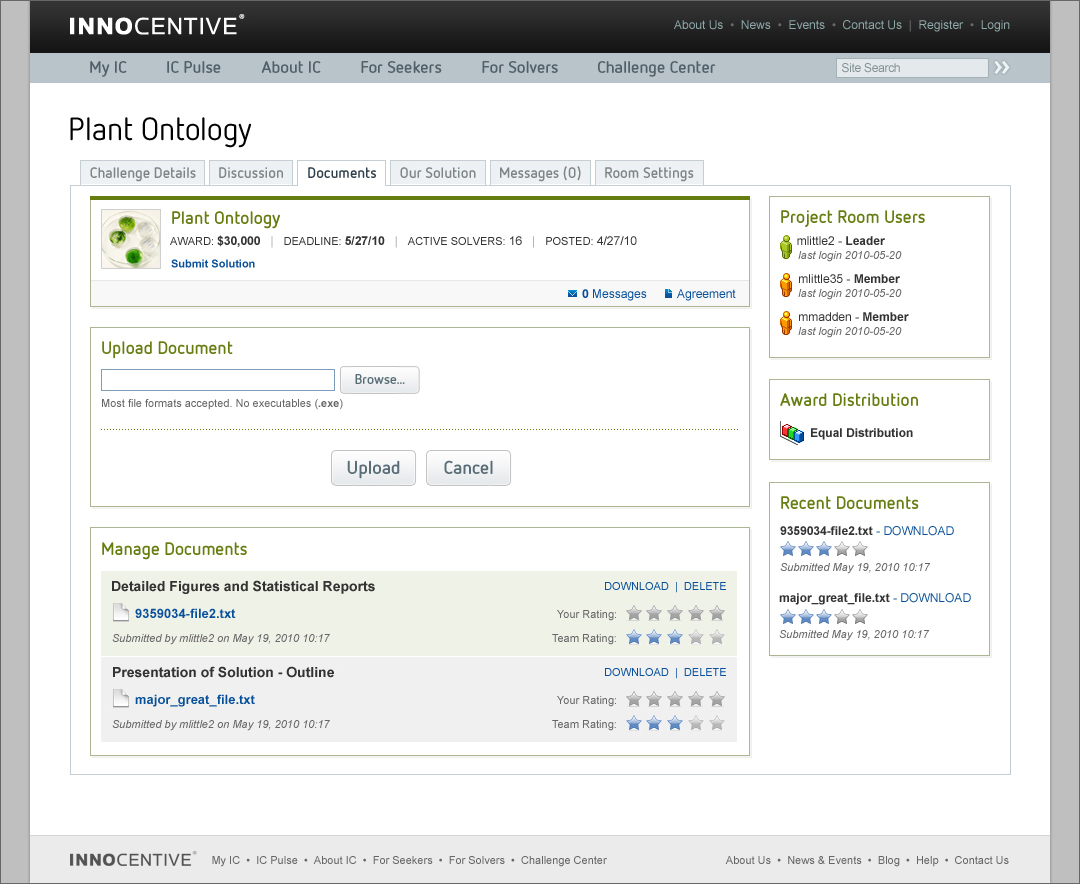Open My IC in the top navigation
The width and height of the screenshot is (1080, 884).
click(108, 68)
